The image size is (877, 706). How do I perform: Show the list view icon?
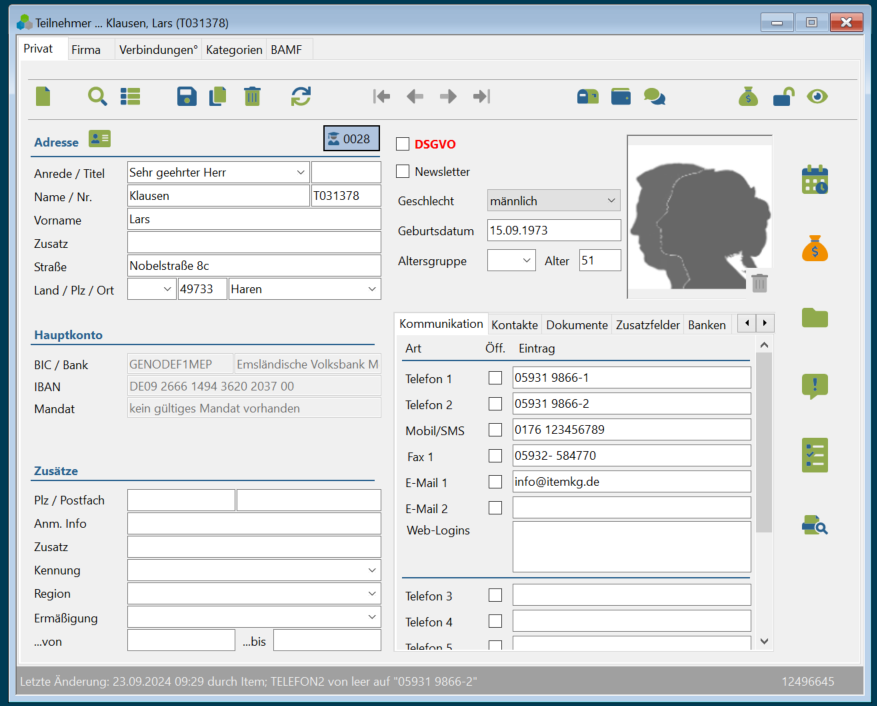(x=130, y=97)
